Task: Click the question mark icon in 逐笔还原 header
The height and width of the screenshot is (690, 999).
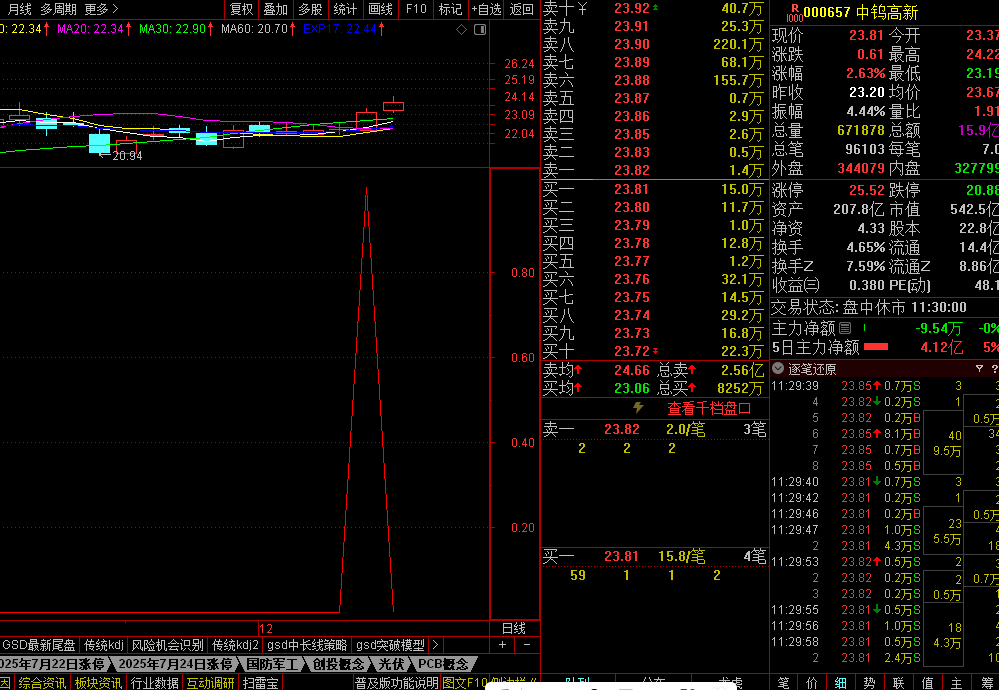Action: (979, 368)
